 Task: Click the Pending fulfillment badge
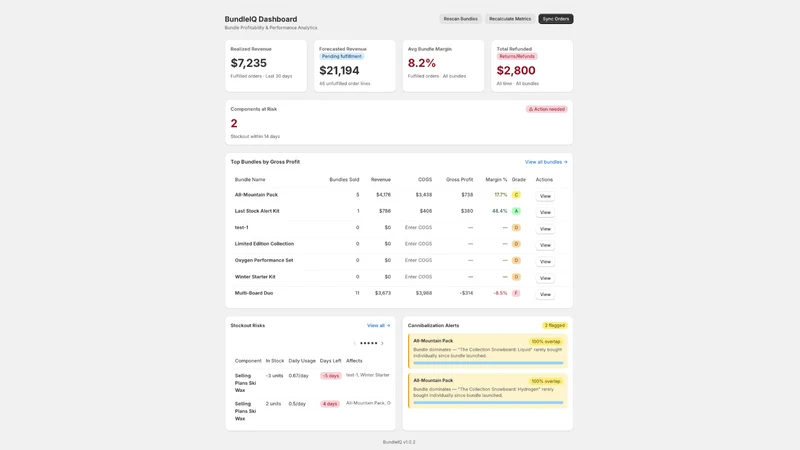(342, 56)
